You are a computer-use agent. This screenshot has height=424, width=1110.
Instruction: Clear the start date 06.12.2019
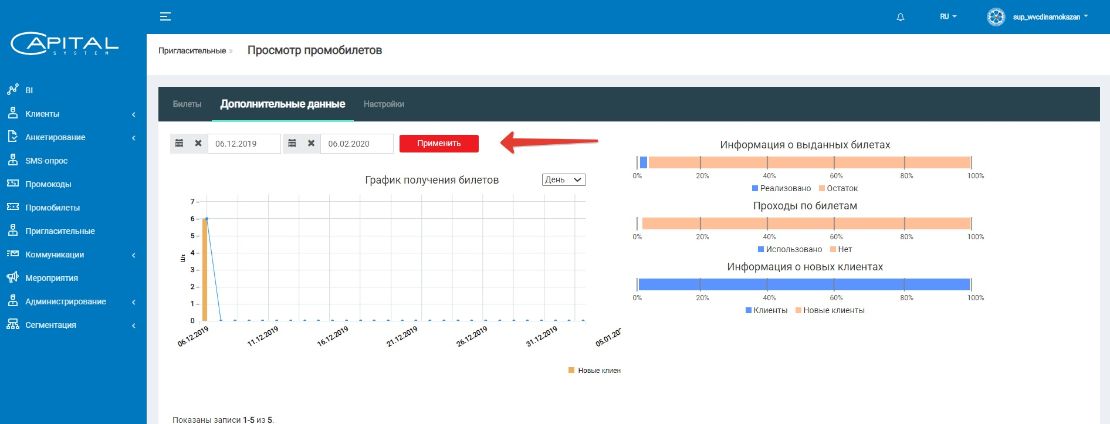(x=198, y=143)
